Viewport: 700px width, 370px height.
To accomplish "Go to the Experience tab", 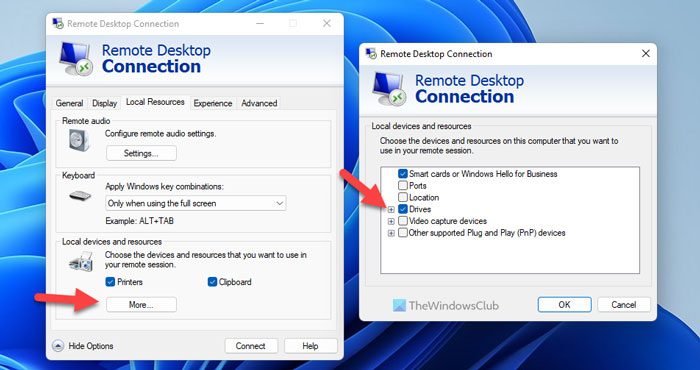I will point(213,103).
